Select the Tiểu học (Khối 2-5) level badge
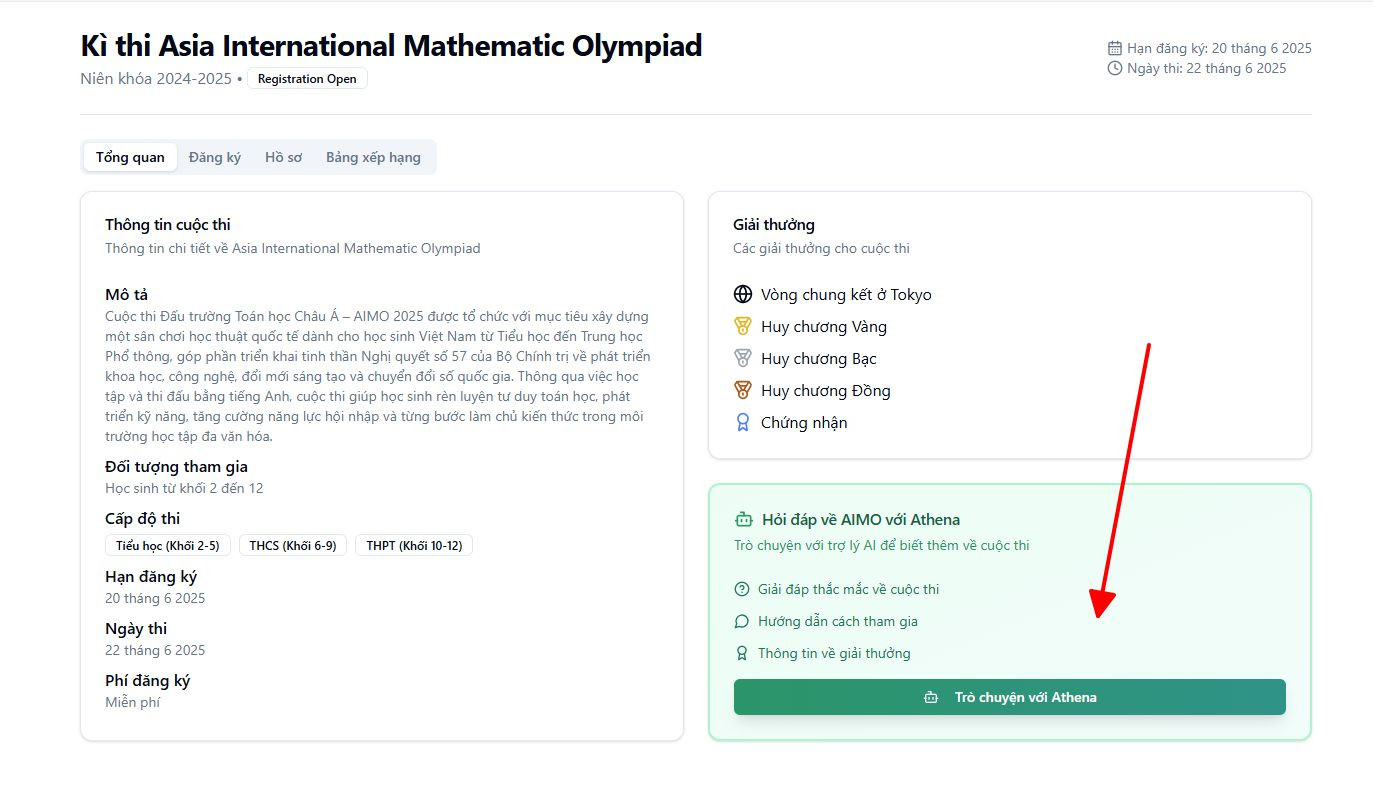Screen dimensions: 1373x791 tap(168, 545)
